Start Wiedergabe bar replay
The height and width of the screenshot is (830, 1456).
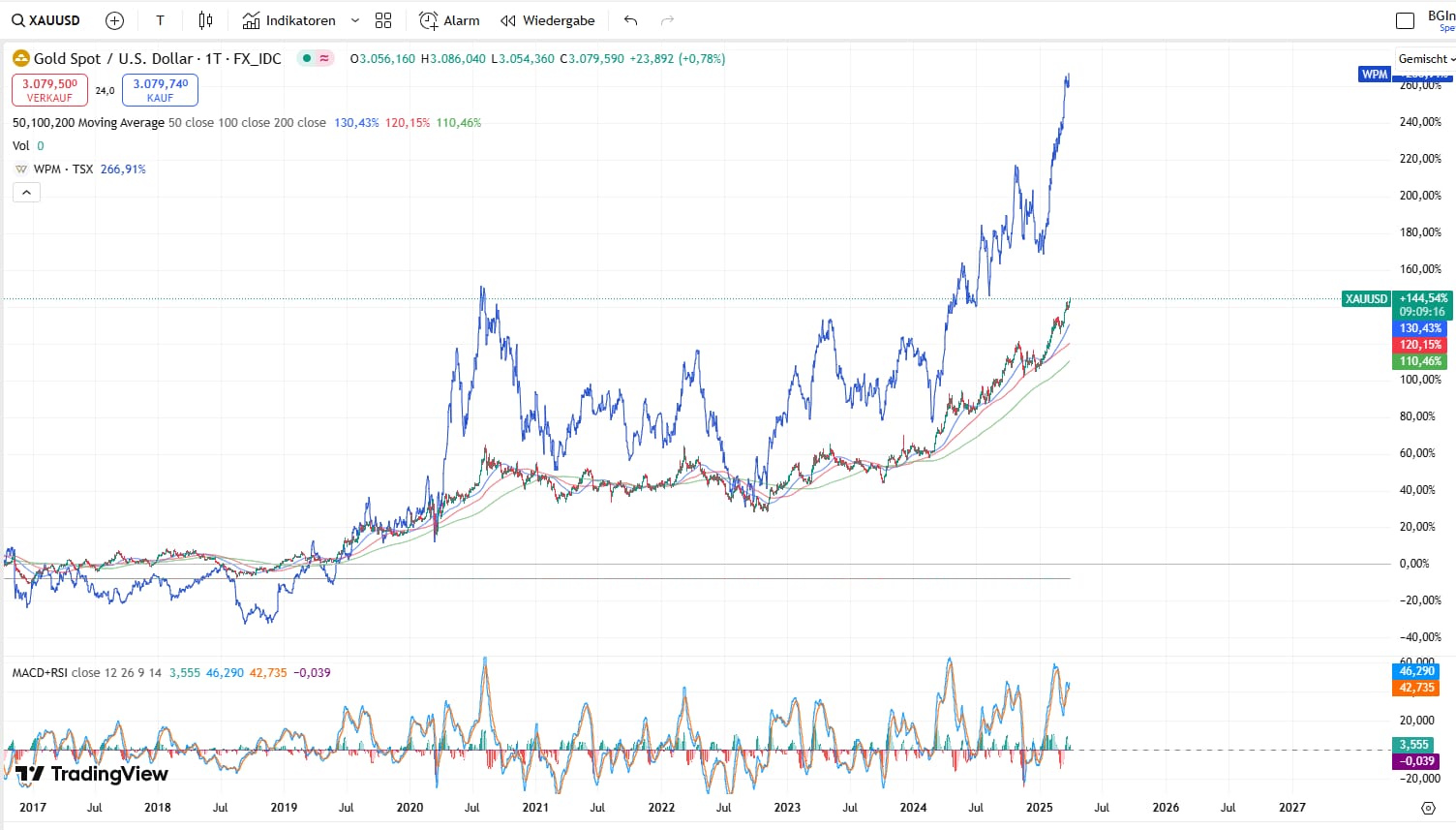pyautogui.click(x=548, y=20)
